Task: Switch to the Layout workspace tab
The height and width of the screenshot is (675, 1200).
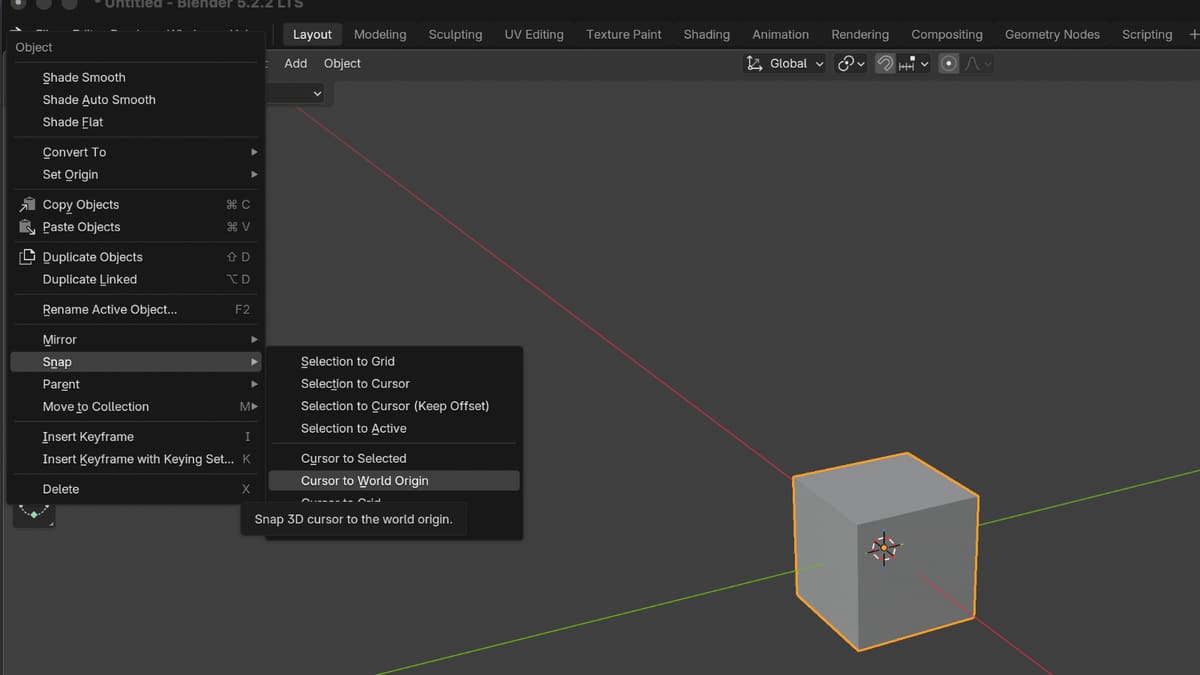Action: (312, 34)
